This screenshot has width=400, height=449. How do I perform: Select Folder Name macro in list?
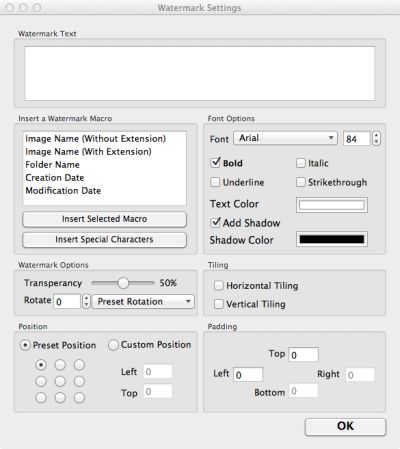click(52, 165)
